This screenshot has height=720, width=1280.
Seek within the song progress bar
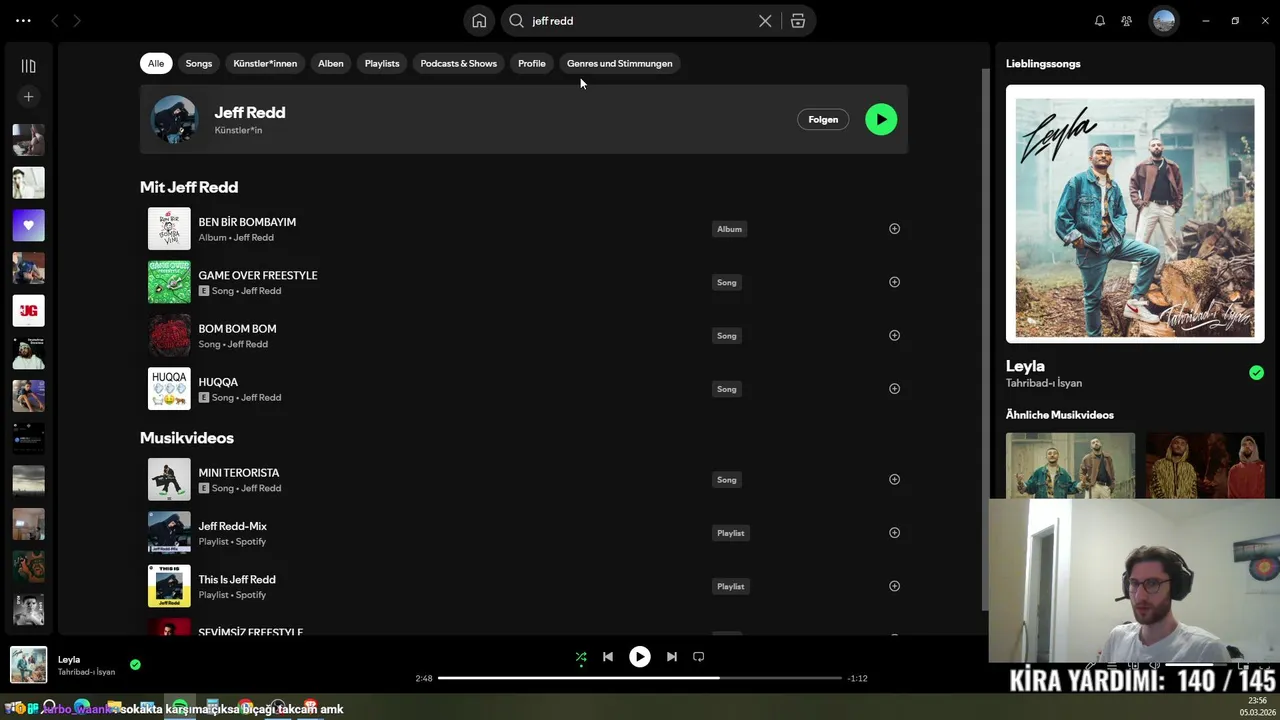click(x=640, y=678)
